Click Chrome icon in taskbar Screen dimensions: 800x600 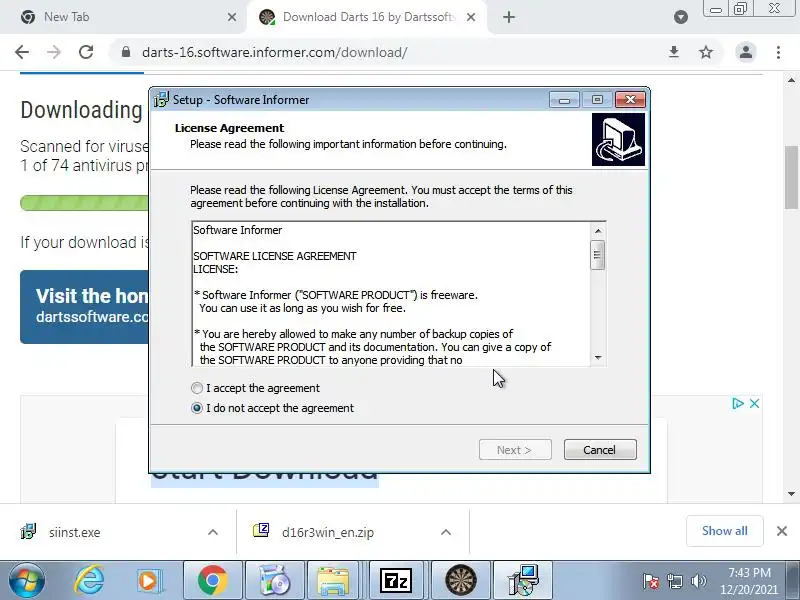click(213, 581)
